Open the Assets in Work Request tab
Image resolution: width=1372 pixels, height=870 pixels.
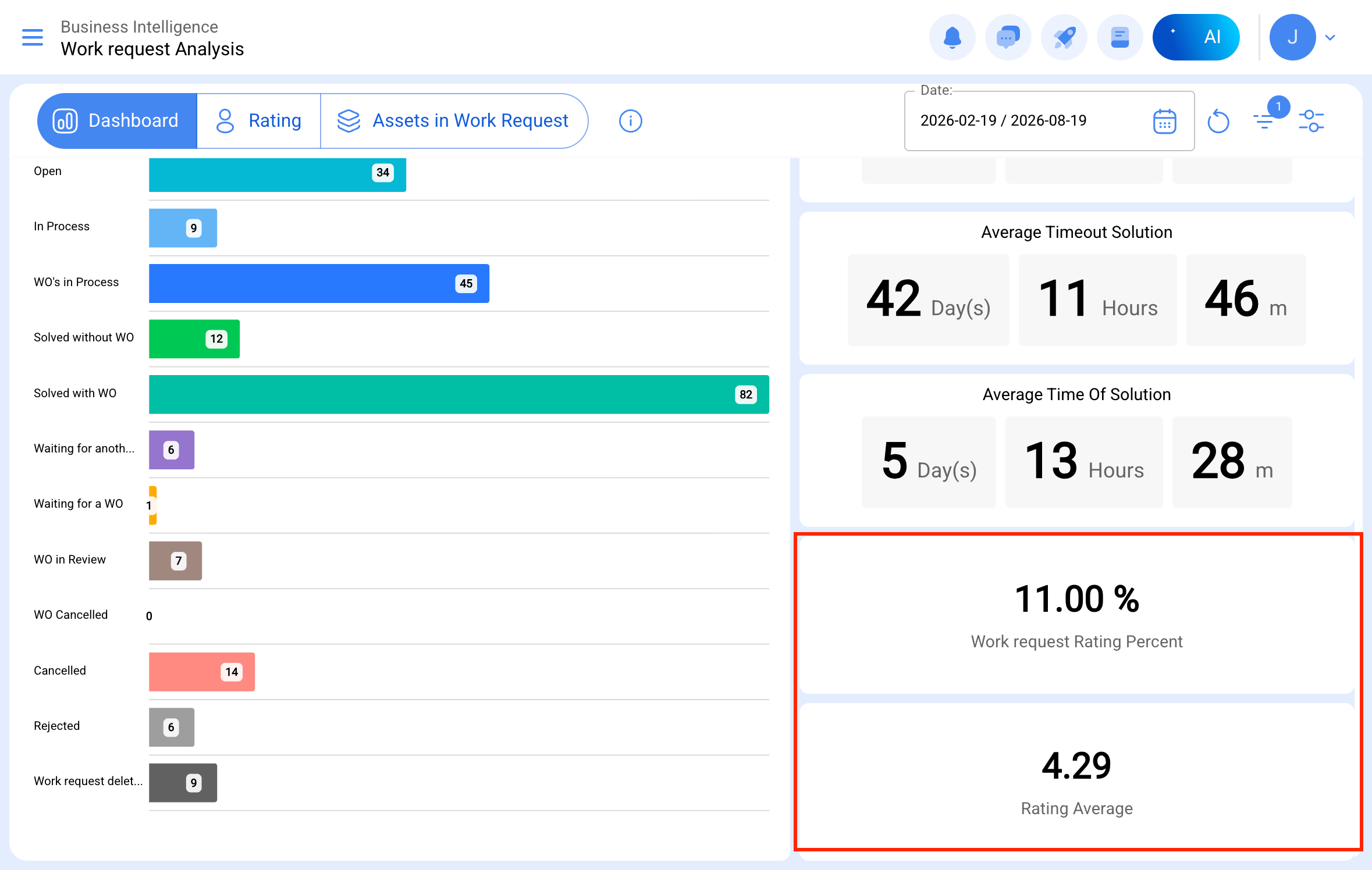(454, 121)
